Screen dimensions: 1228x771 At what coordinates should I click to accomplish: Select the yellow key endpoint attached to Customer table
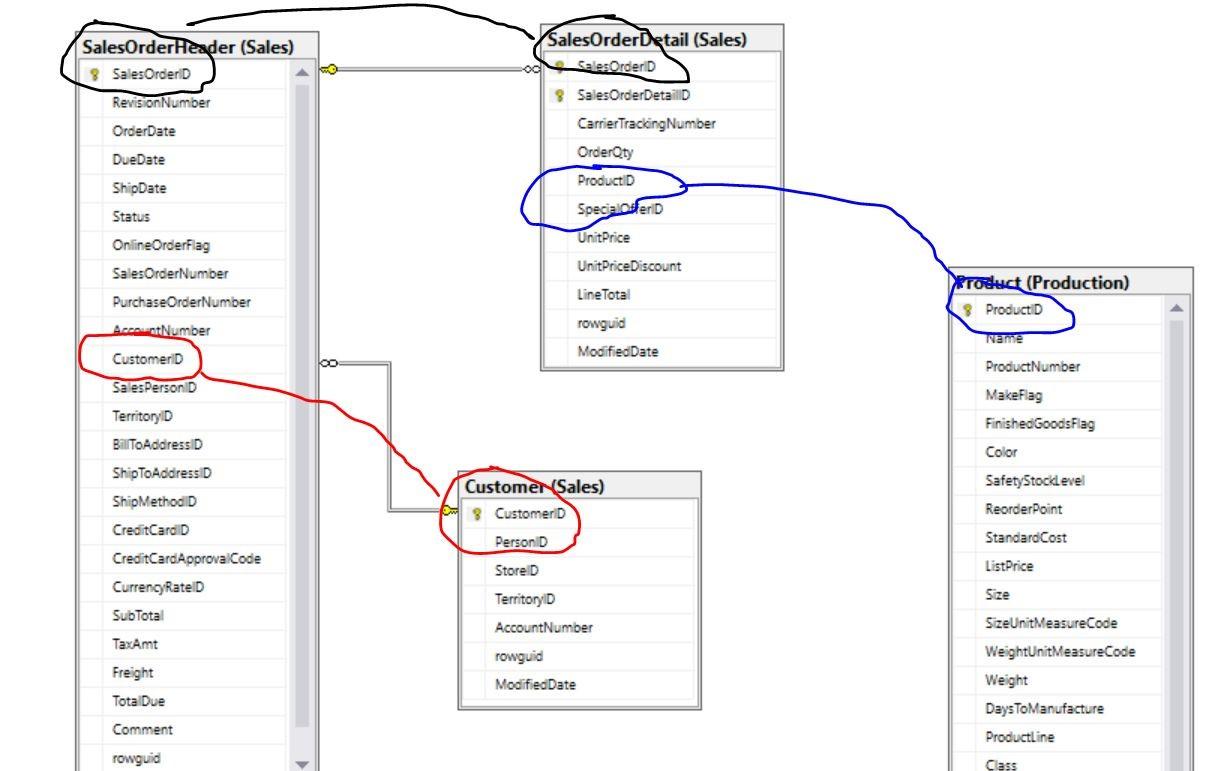(x=446, y=512)
